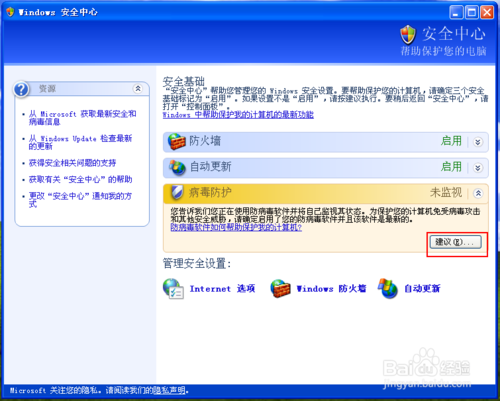
Task: Open 从 Microsoft 获取最新安全和病毒信息 link
Action: 82,118
